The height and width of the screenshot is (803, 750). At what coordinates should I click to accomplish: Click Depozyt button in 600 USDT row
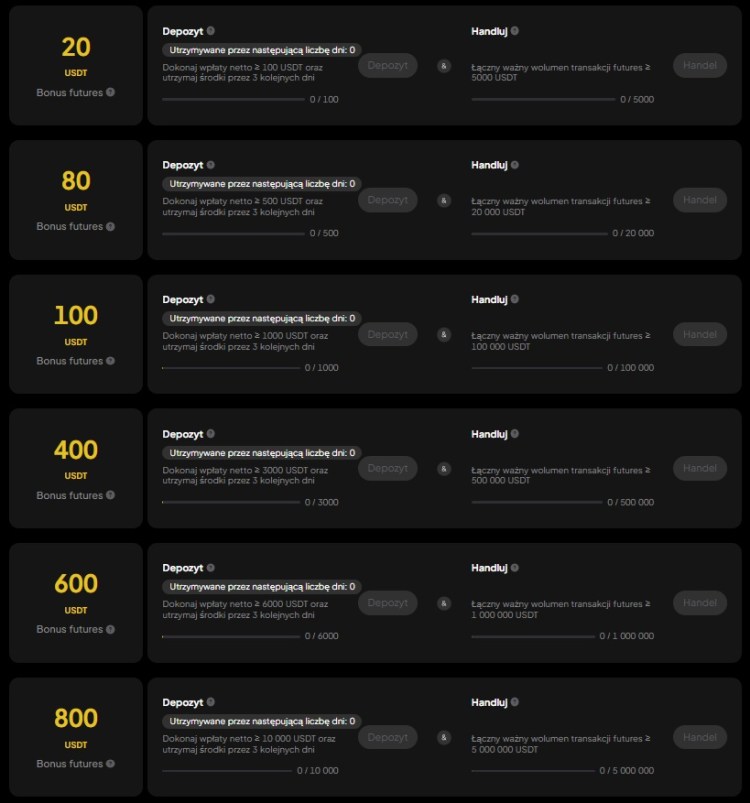click(388, 602)
